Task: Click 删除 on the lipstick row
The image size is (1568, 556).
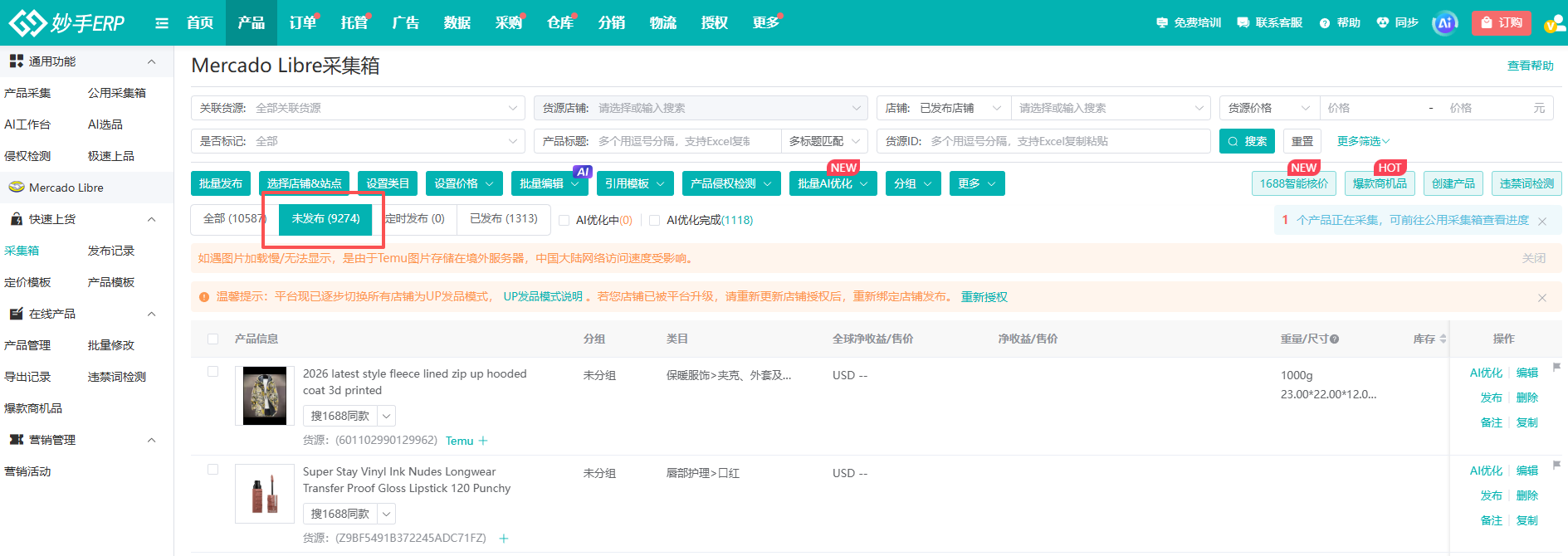Action: click(1527, 495)
